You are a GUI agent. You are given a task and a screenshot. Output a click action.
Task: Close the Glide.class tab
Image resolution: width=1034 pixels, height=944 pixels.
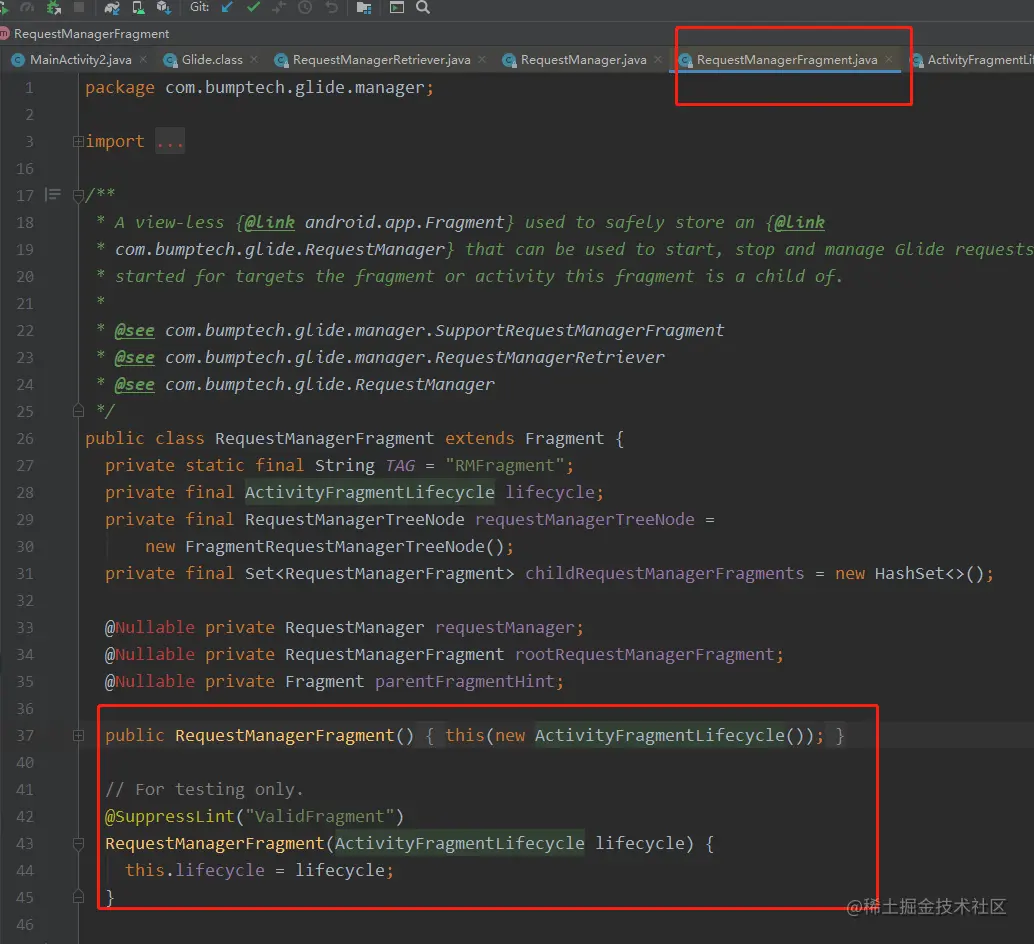click(255, 59)
